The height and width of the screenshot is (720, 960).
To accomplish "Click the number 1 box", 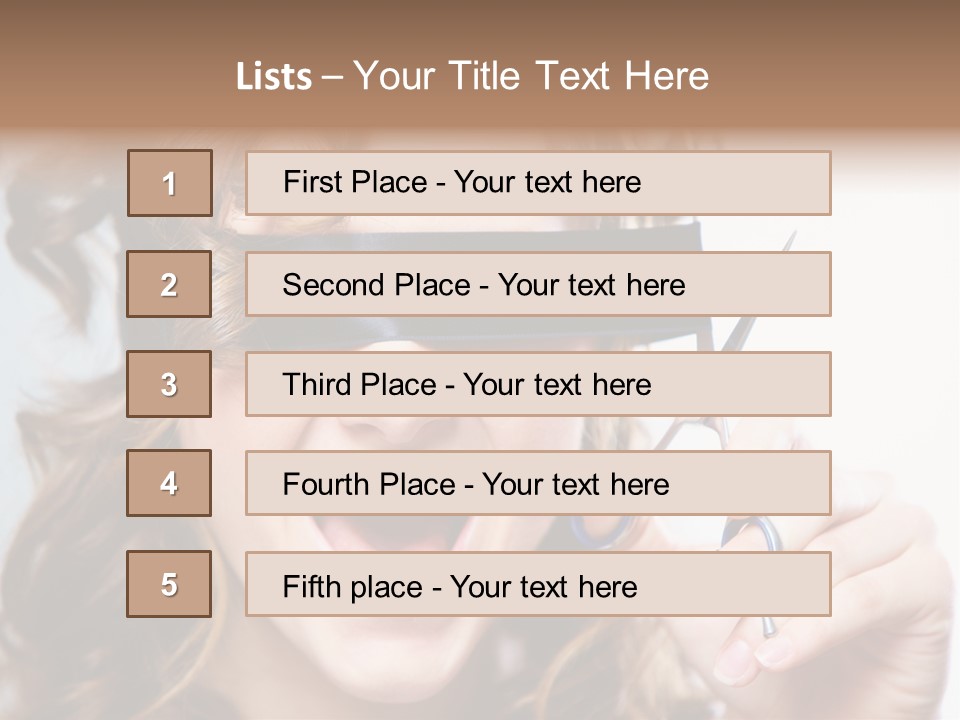I will pos(170,183).
